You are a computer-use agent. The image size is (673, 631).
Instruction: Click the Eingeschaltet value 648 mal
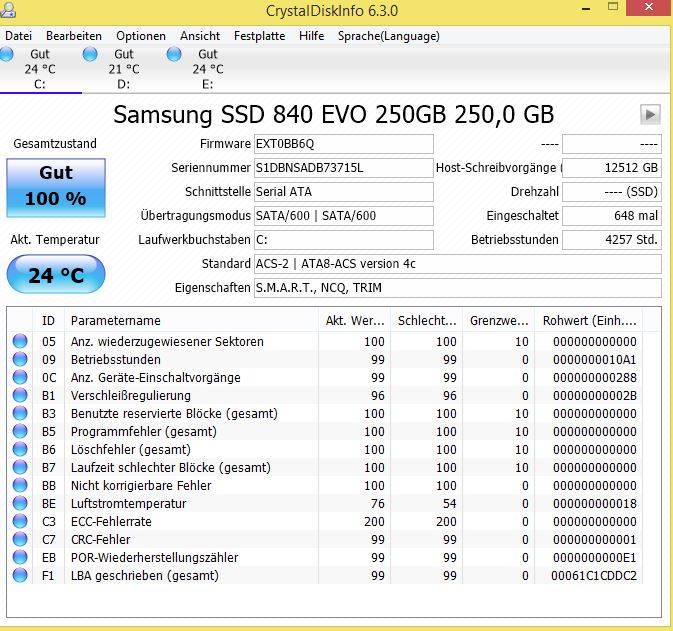point(612,216)
